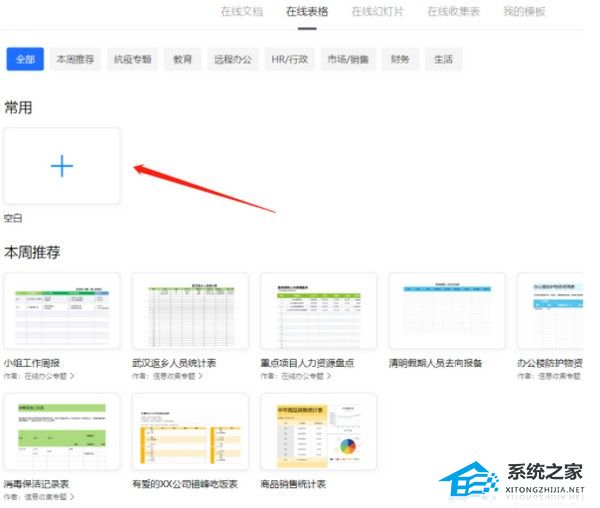Click the 商品销售统计表 title text
600x508 pixels.
[293, 484]
